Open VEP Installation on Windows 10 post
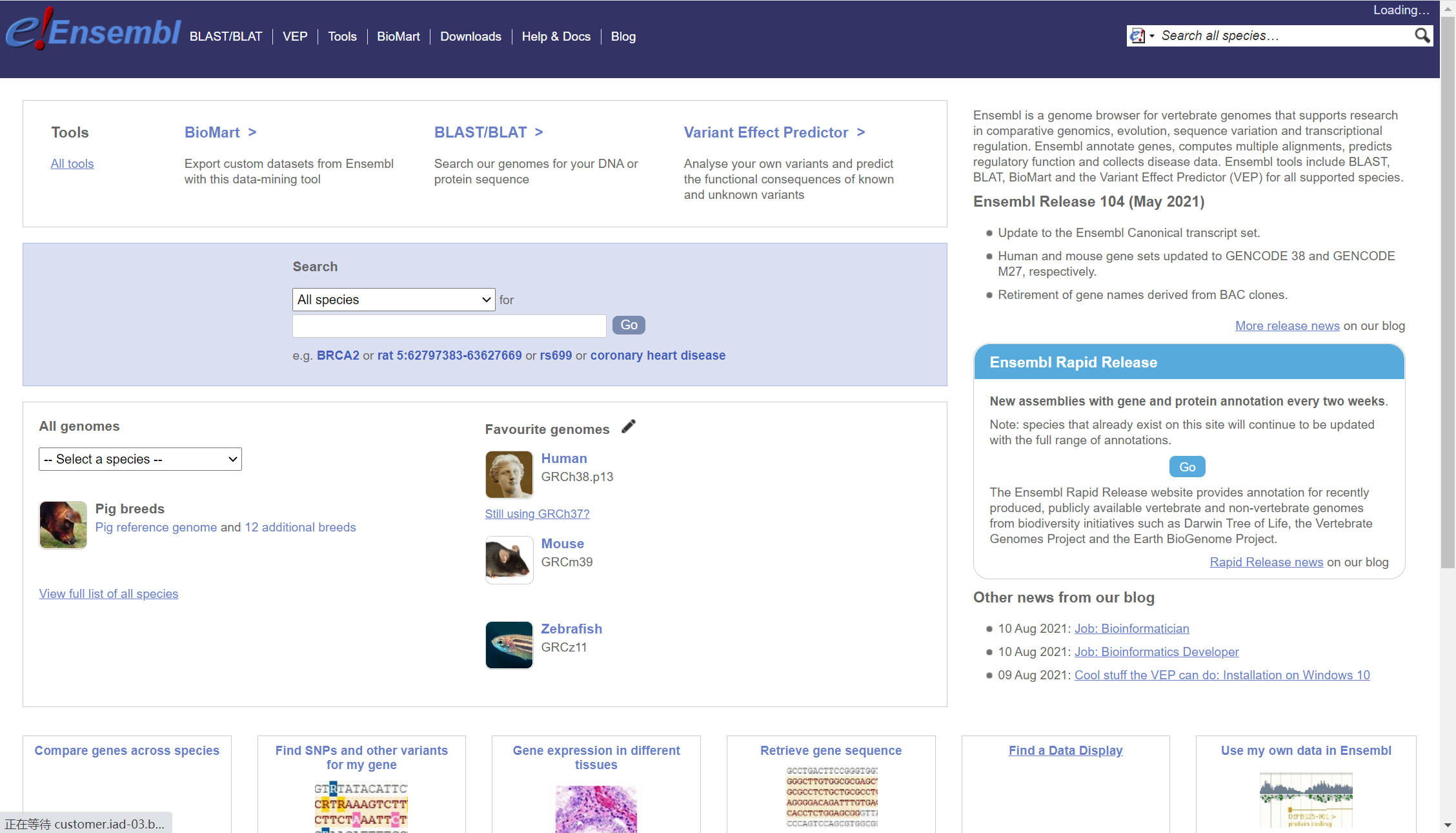The height and width of the screenshot is (833, 1456). click(x=1222, y=675)
